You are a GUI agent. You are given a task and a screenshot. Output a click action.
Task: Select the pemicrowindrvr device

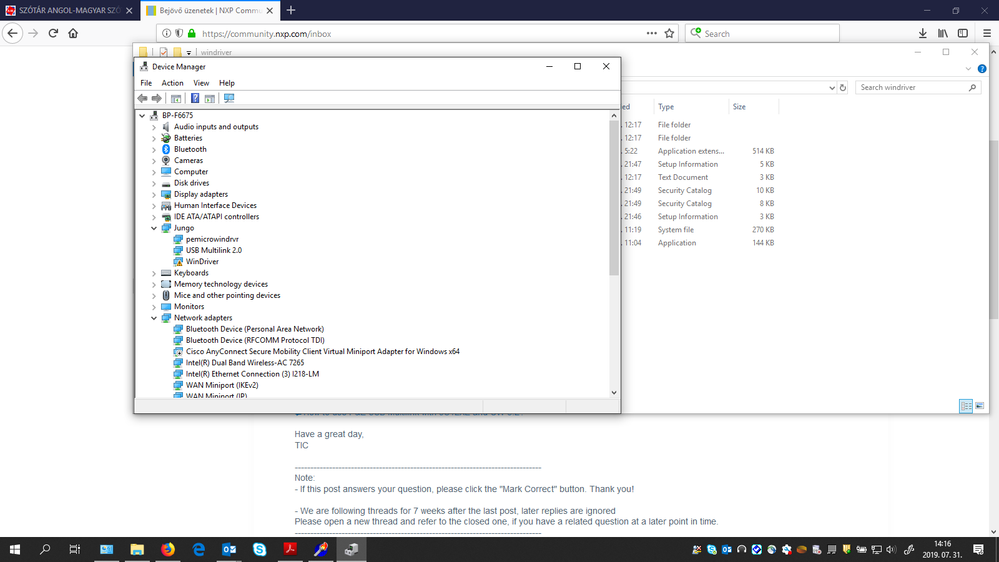click(212, 239)
